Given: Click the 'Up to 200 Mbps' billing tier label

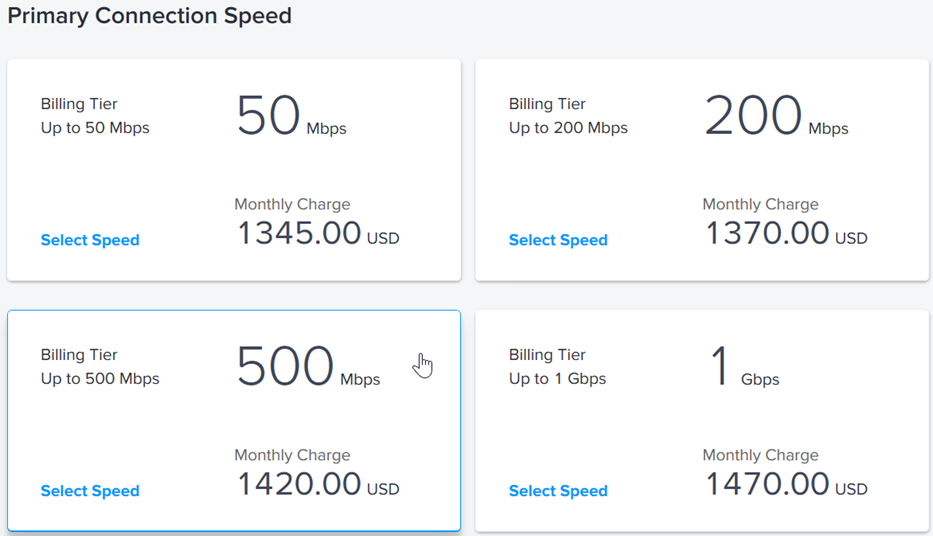Looking at the screenshot, I should 568,128.
